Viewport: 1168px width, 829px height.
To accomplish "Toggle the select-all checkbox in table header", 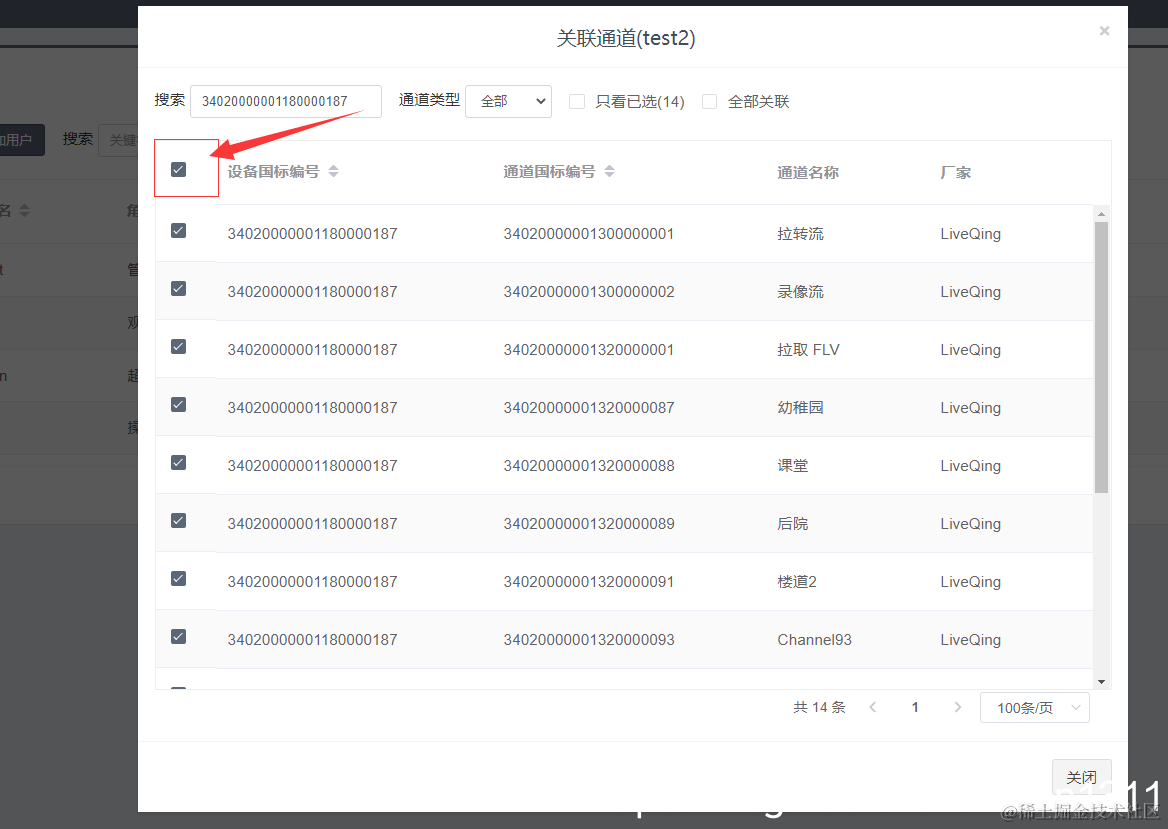I will coord(178,170).
